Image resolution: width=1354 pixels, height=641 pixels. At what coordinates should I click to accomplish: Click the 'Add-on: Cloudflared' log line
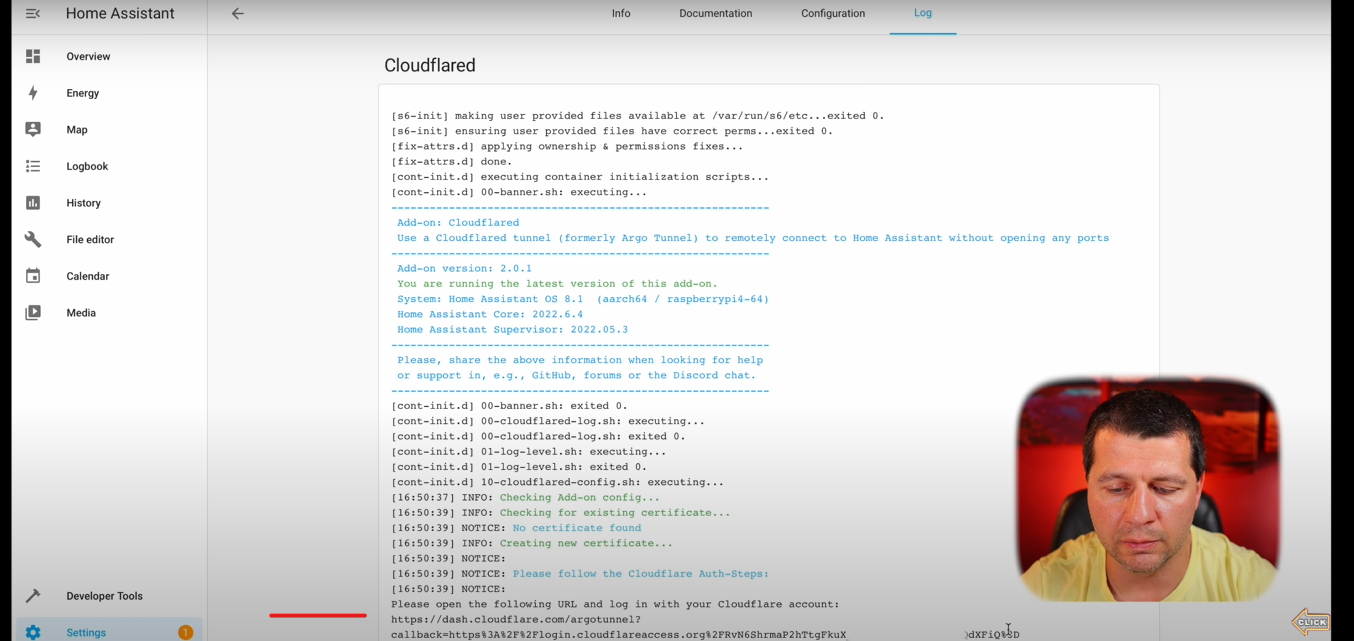click(458, 223)
